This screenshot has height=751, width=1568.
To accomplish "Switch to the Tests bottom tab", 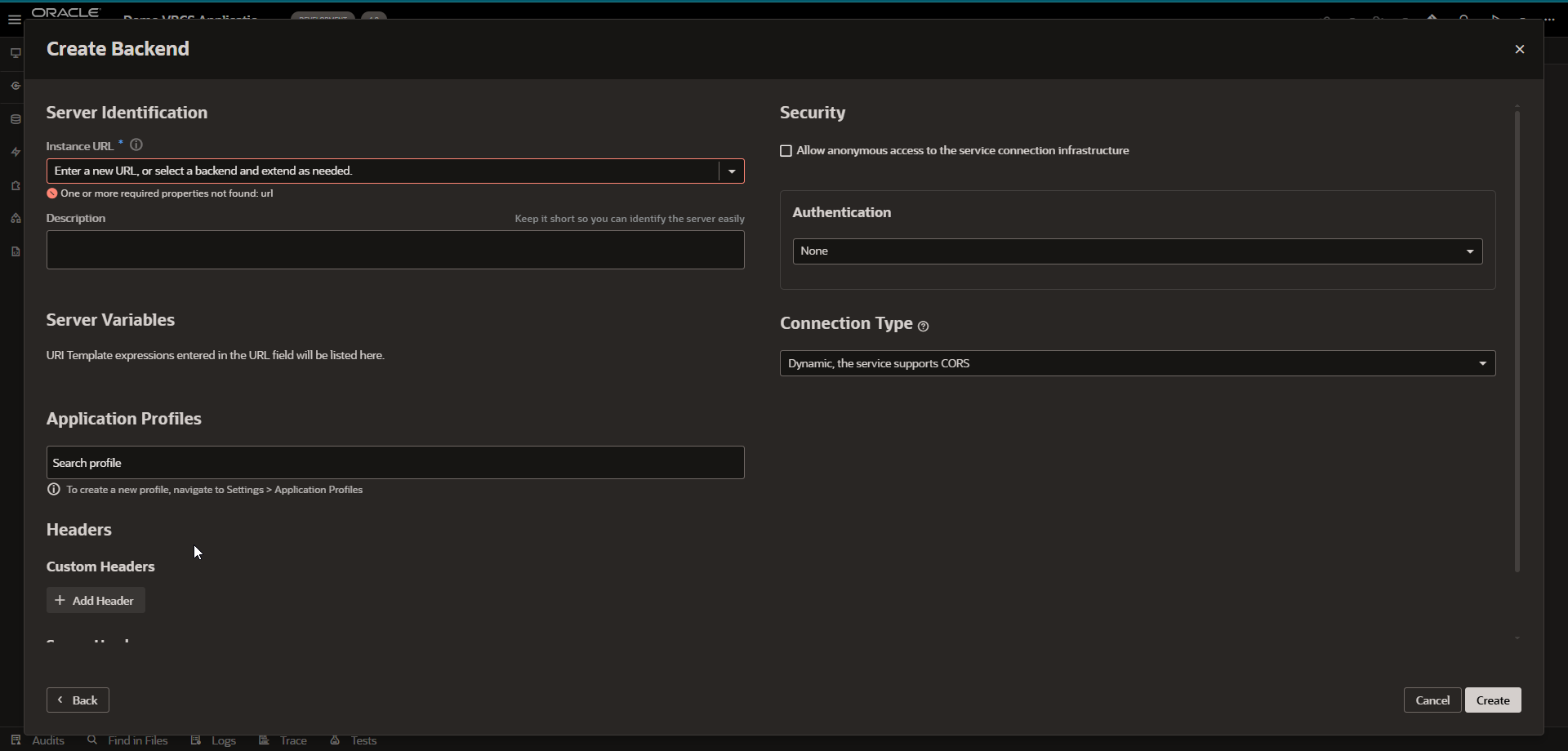I will tap(354, 740).
